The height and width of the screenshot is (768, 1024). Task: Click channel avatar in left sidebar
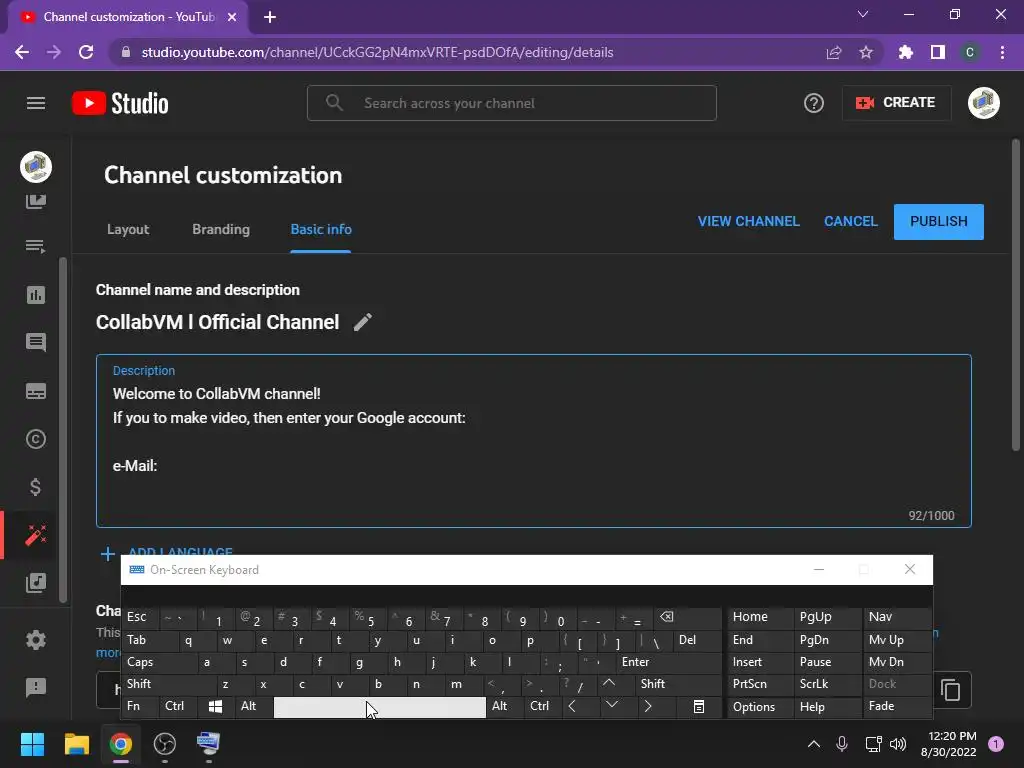click(36, 167)
